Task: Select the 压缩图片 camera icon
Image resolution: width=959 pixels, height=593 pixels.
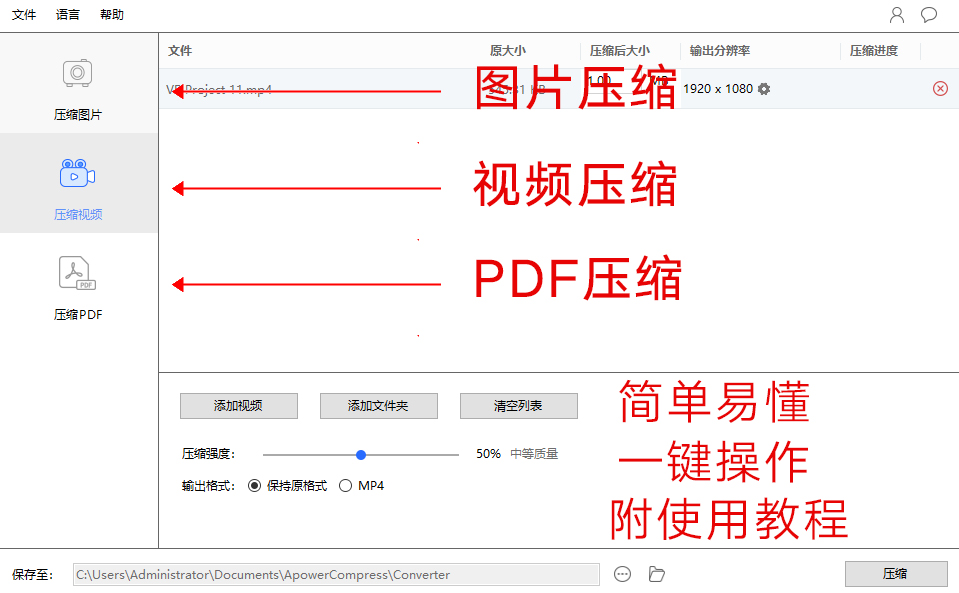Action: 78,73
